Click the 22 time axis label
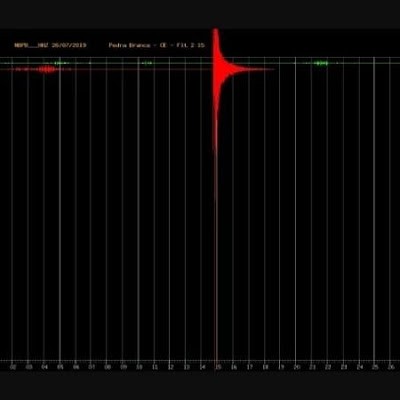 pos(328,367)
